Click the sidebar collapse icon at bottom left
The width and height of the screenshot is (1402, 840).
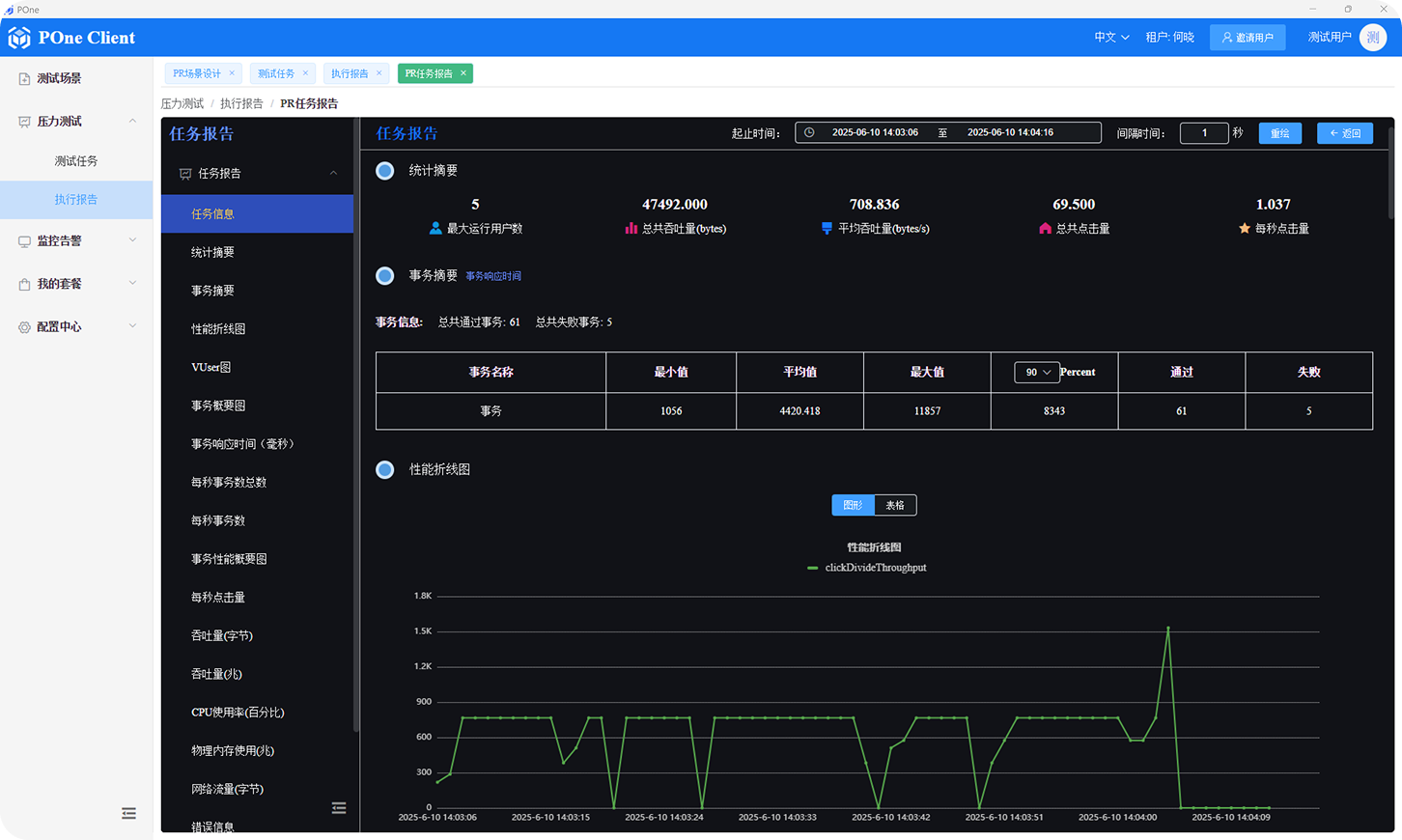pos(128,813)
